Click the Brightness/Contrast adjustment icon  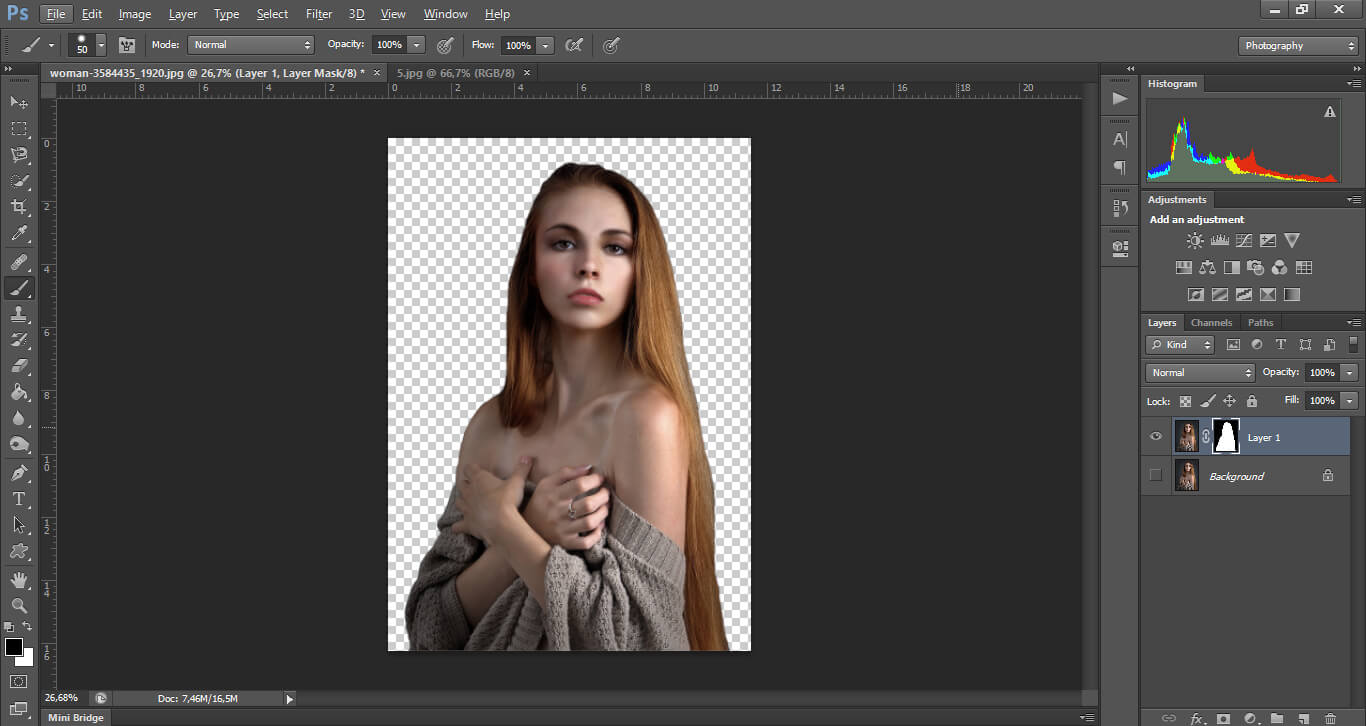click(x=1195, y=241)
